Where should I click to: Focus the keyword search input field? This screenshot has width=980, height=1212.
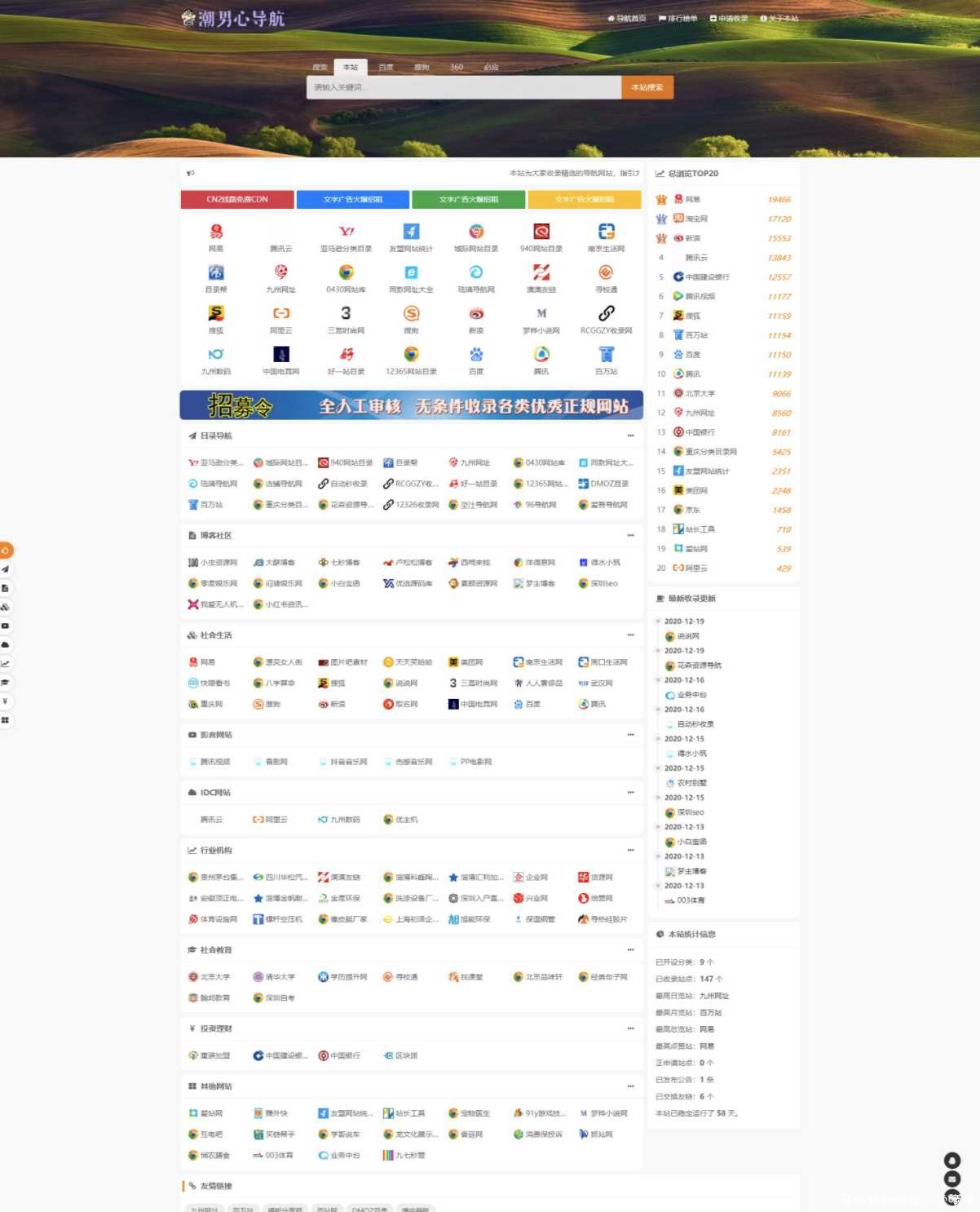(464, 87)
